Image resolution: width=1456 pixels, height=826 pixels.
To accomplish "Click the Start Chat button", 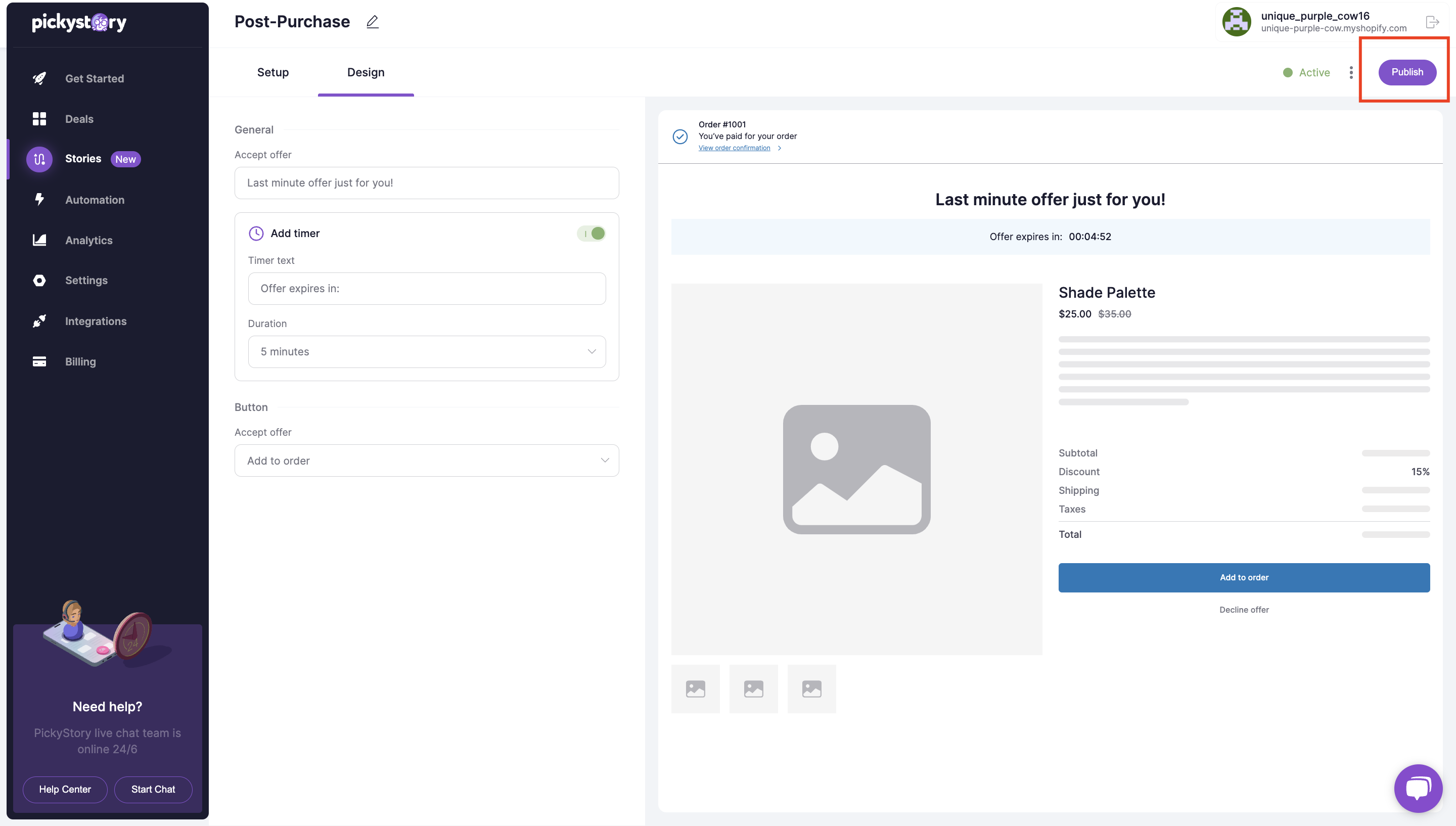I will tap(153, 789).
